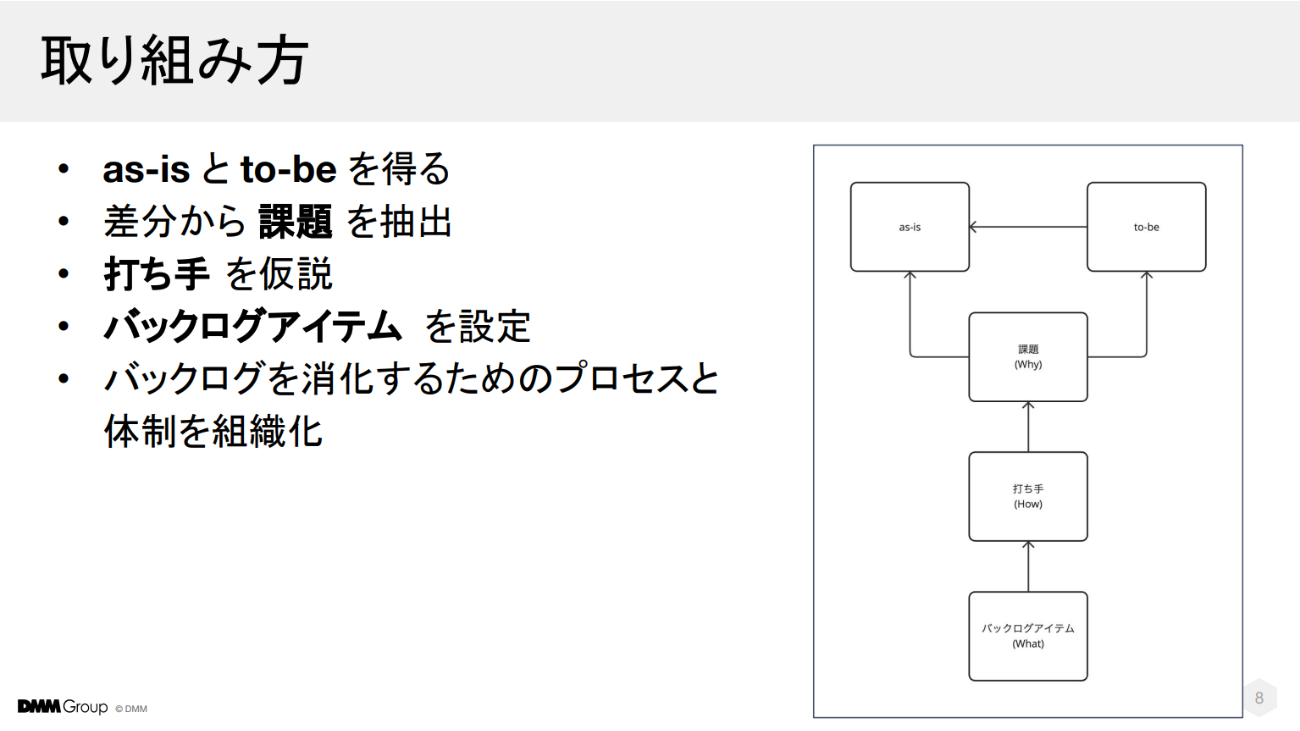This screenshot has width=1300, height=731.
Task: Click the arrow from to-be to as-is
Action: tap(1028, 227)
